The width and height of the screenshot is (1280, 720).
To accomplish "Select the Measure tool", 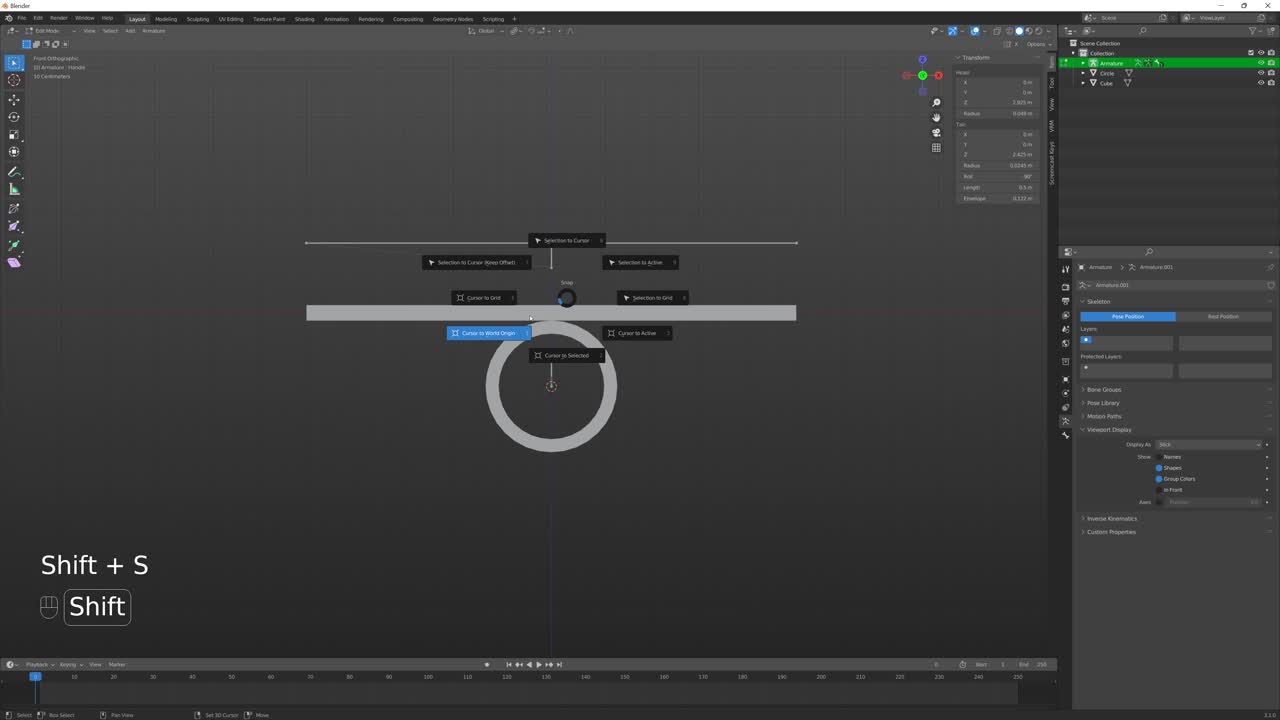I will [14, 190].
